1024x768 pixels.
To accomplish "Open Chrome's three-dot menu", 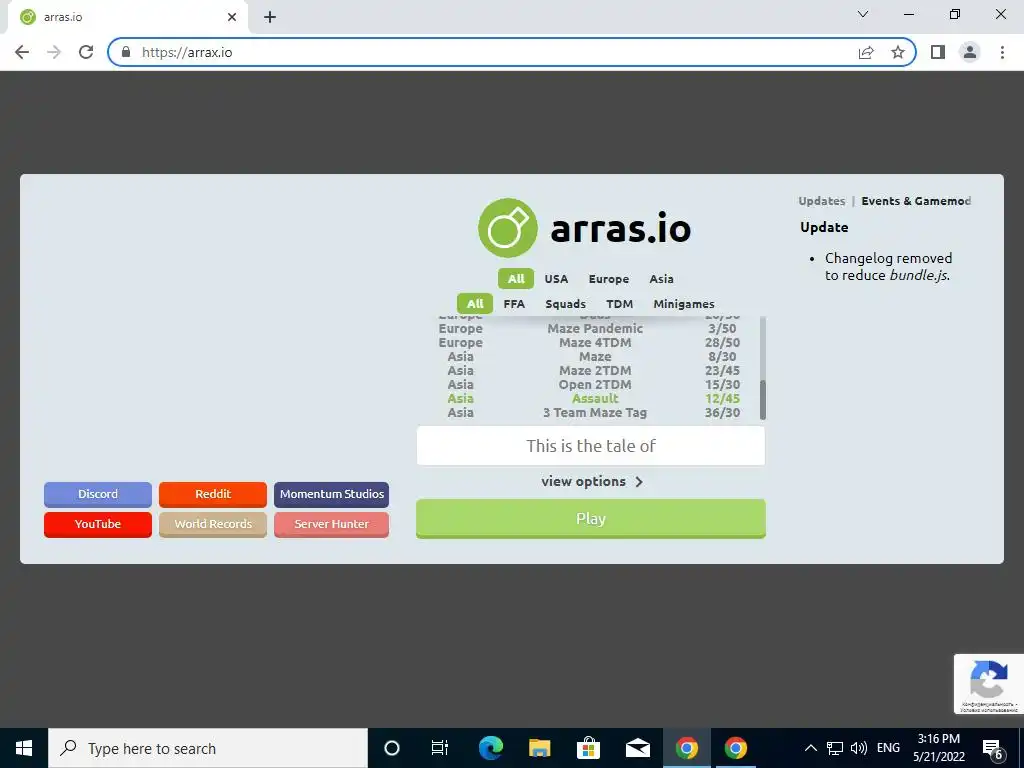I will coord(1002,52).
